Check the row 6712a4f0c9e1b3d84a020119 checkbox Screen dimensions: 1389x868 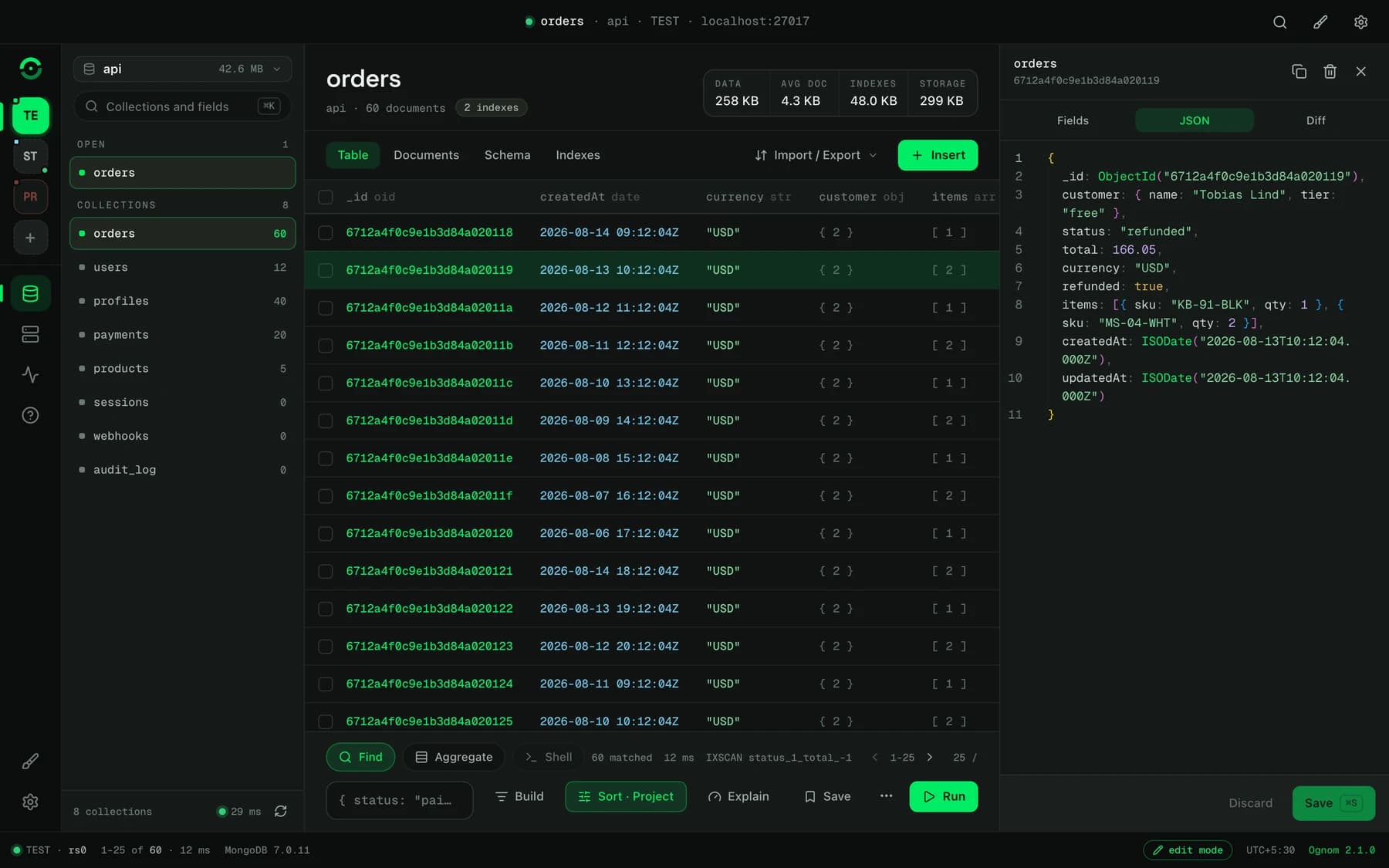point(326,270)
